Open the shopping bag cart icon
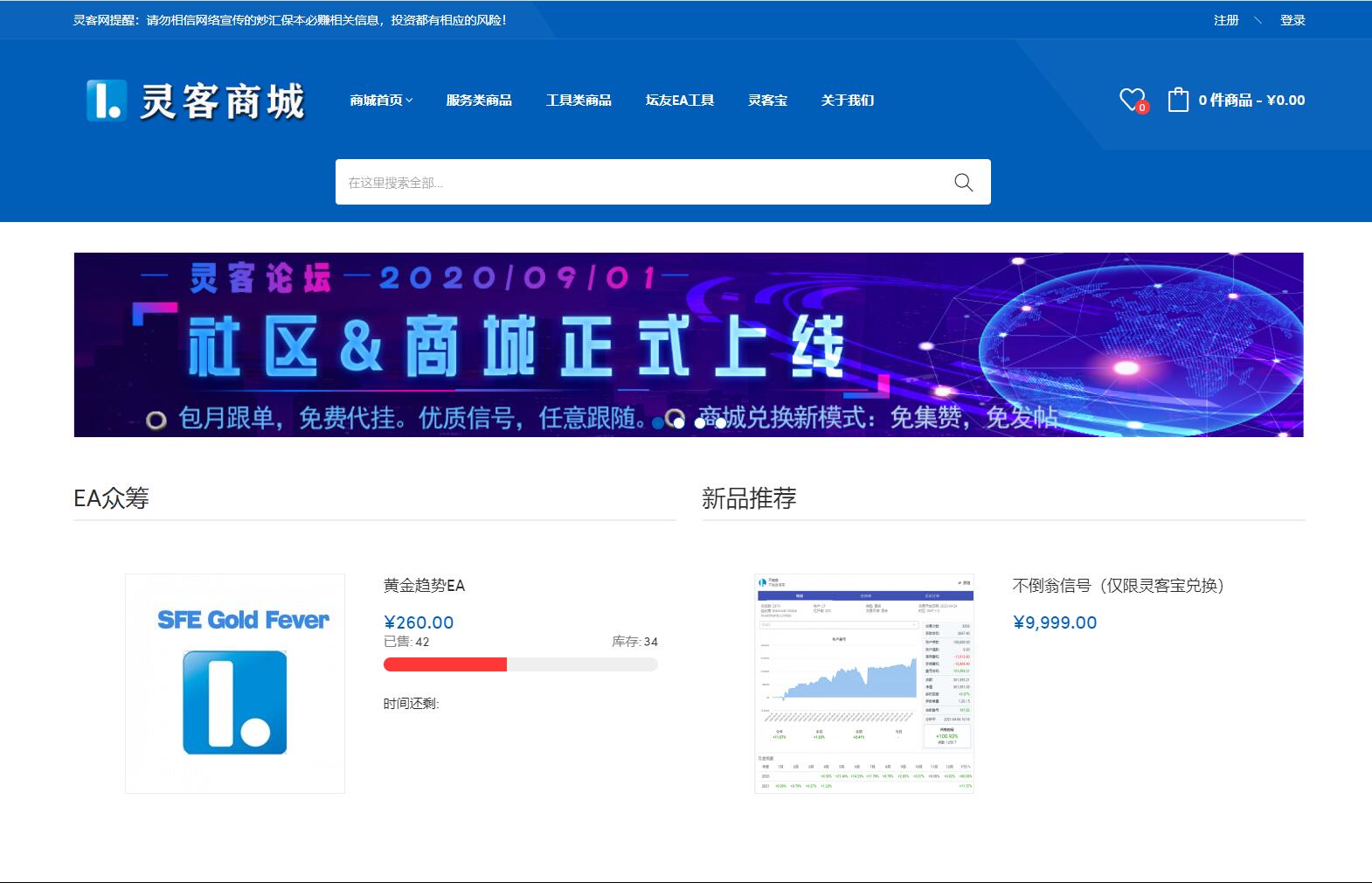The height and width of the screenshot is (883, 1372). point(1178,100)
